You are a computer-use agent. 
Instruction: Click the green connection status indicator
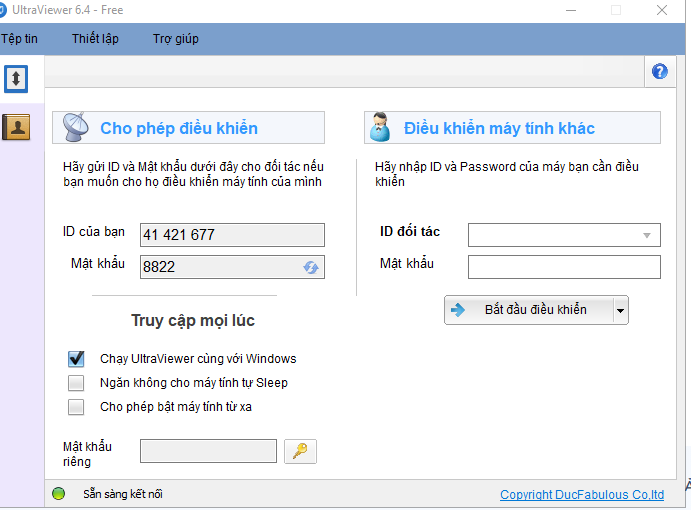coord(58,494)
